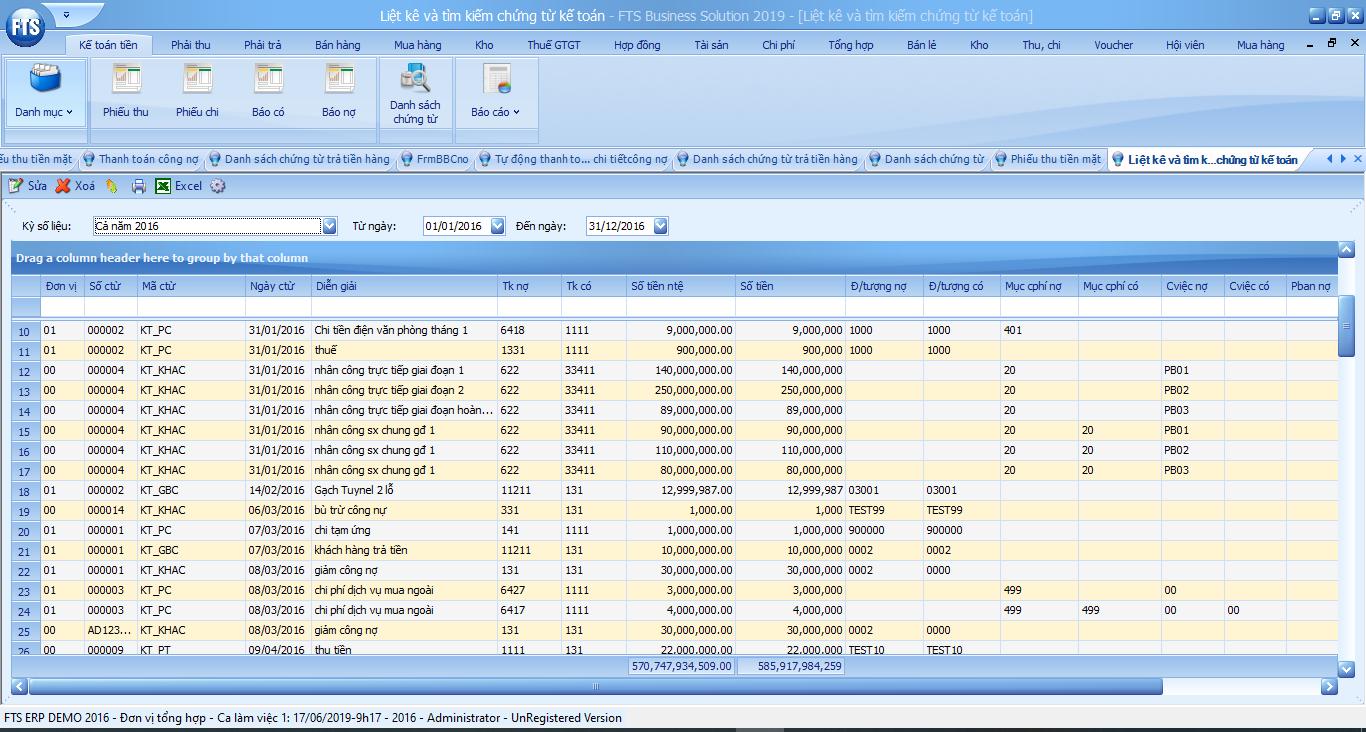The image size is (1366, 732).
Task: Open the Từ ngày date dropdown
Action: [497, 226]
